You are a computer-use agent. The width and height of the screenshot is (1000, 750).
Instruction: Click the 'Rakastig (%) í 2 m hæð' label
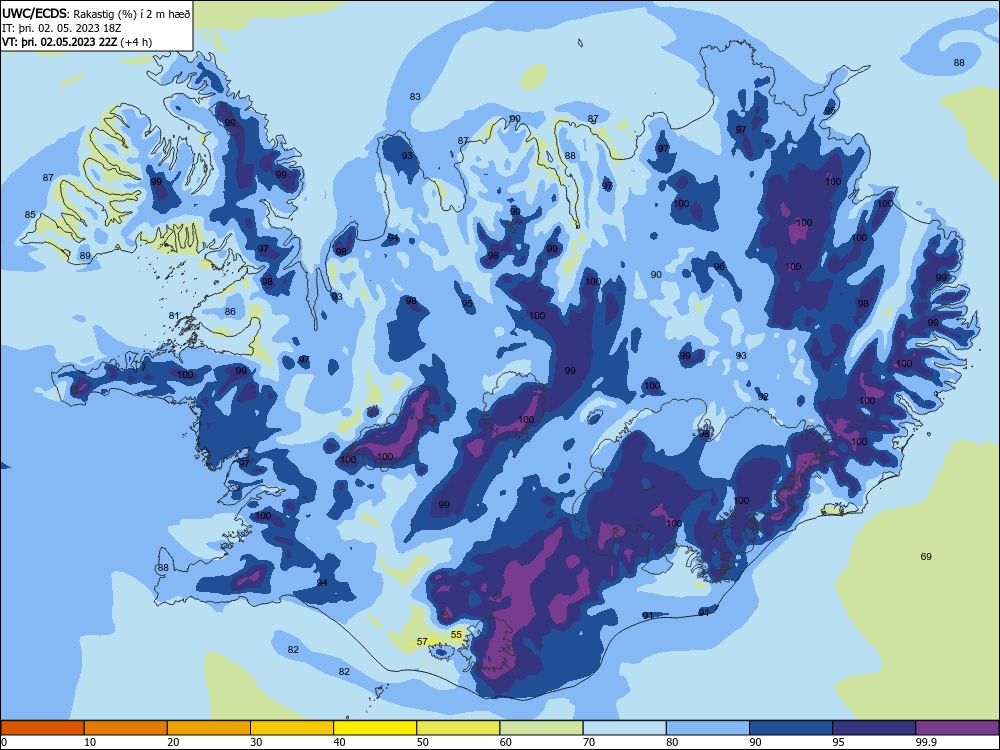pyautogui.click(x=131, y=14)
